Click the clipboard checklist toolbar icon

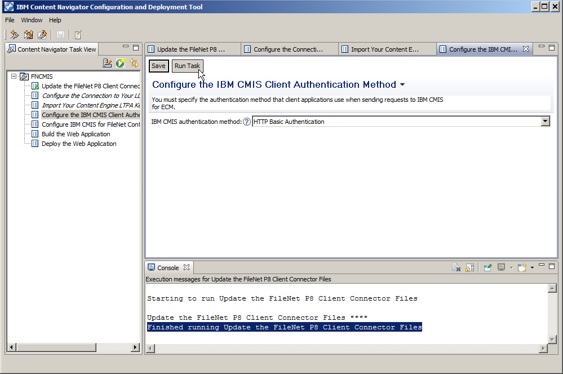tap(78, 34)
